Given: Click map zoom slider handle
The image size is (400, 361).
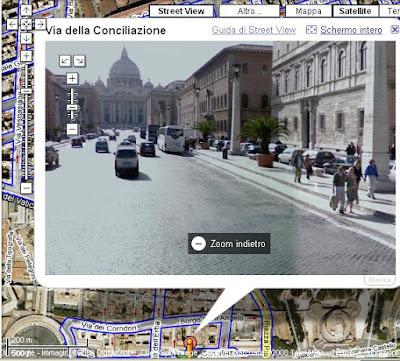Looking at the screenshot, I should pyautogui.click(x=26, y=91).
